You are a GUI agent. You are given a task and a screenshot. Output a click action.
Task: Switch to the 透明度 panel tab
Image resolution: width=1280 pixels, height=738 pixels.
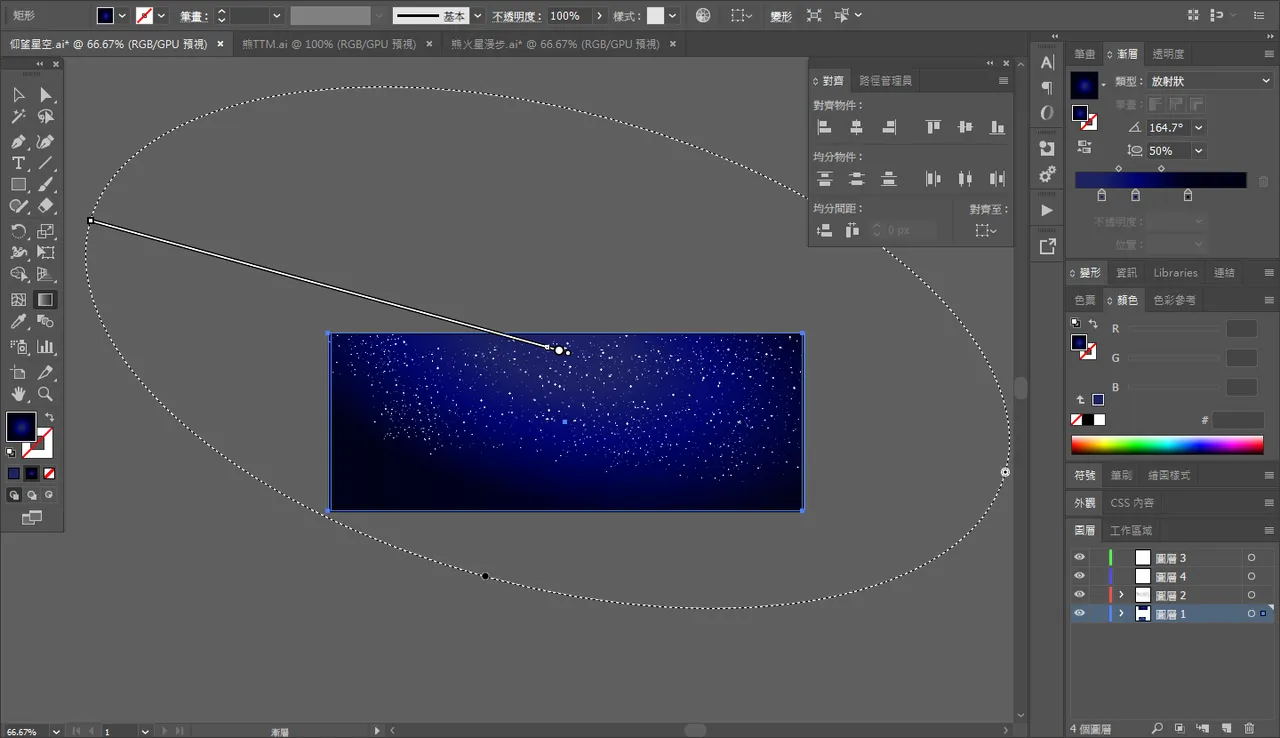tap(1168, 54)
